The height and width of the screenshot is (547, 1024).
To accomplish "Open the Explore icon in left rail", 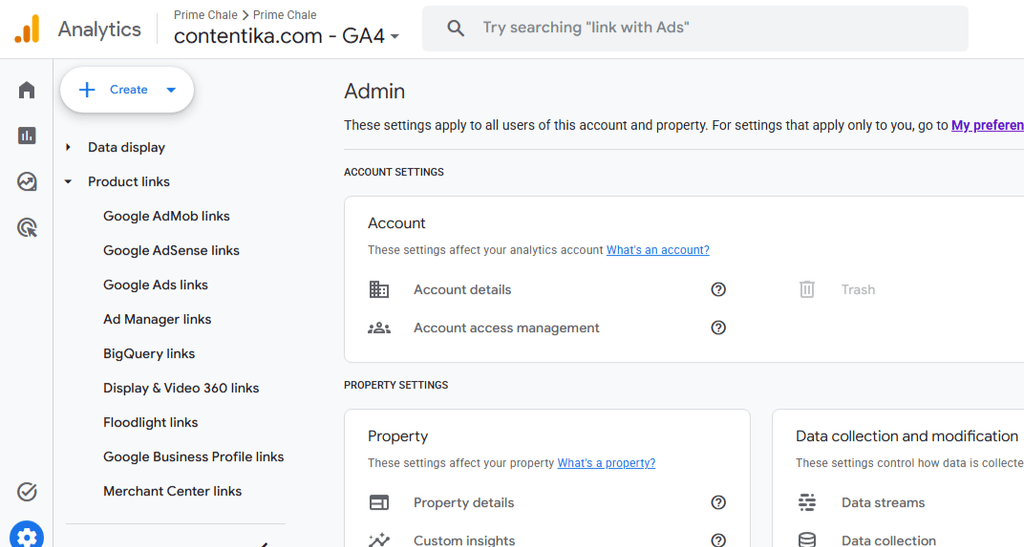I will click(27, 181).
